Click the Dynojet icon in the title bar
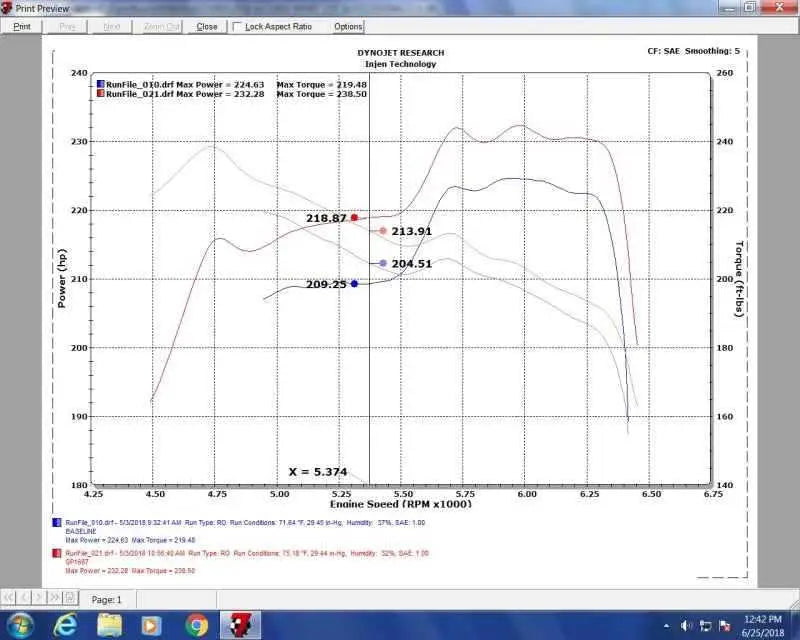Screen dimensions: 800x640 pos(7,7)
